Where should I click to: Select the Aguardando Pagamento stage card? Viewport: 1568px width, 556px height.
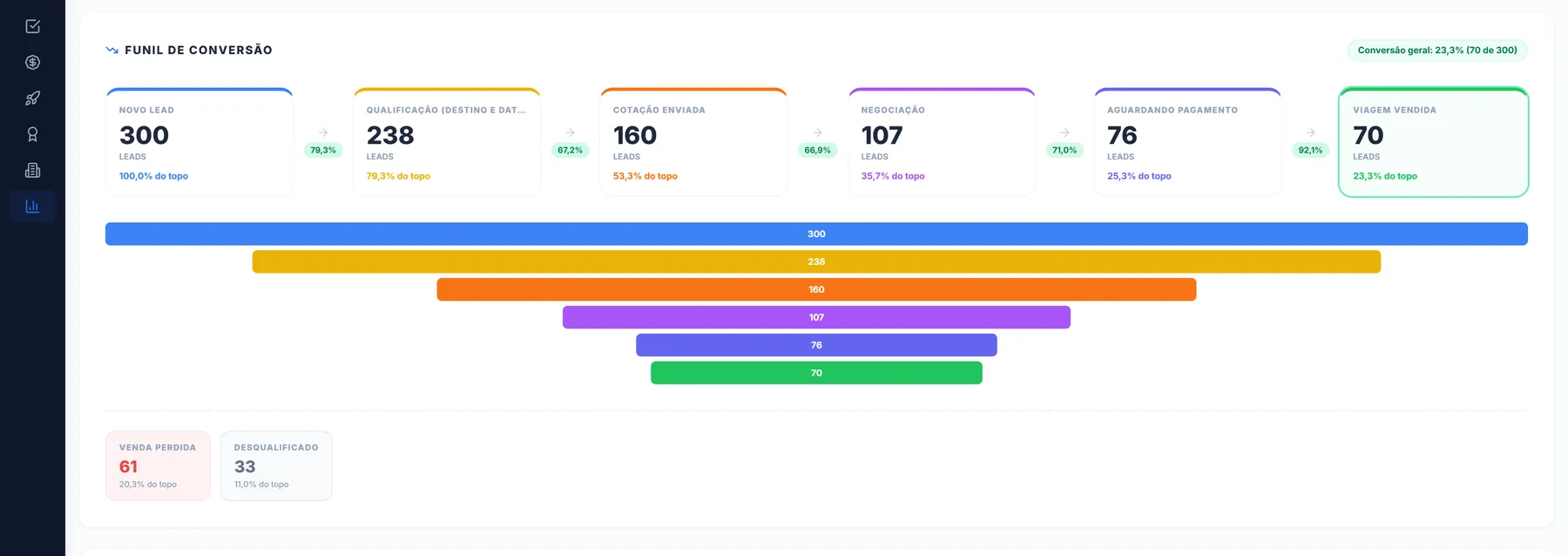1187,142
